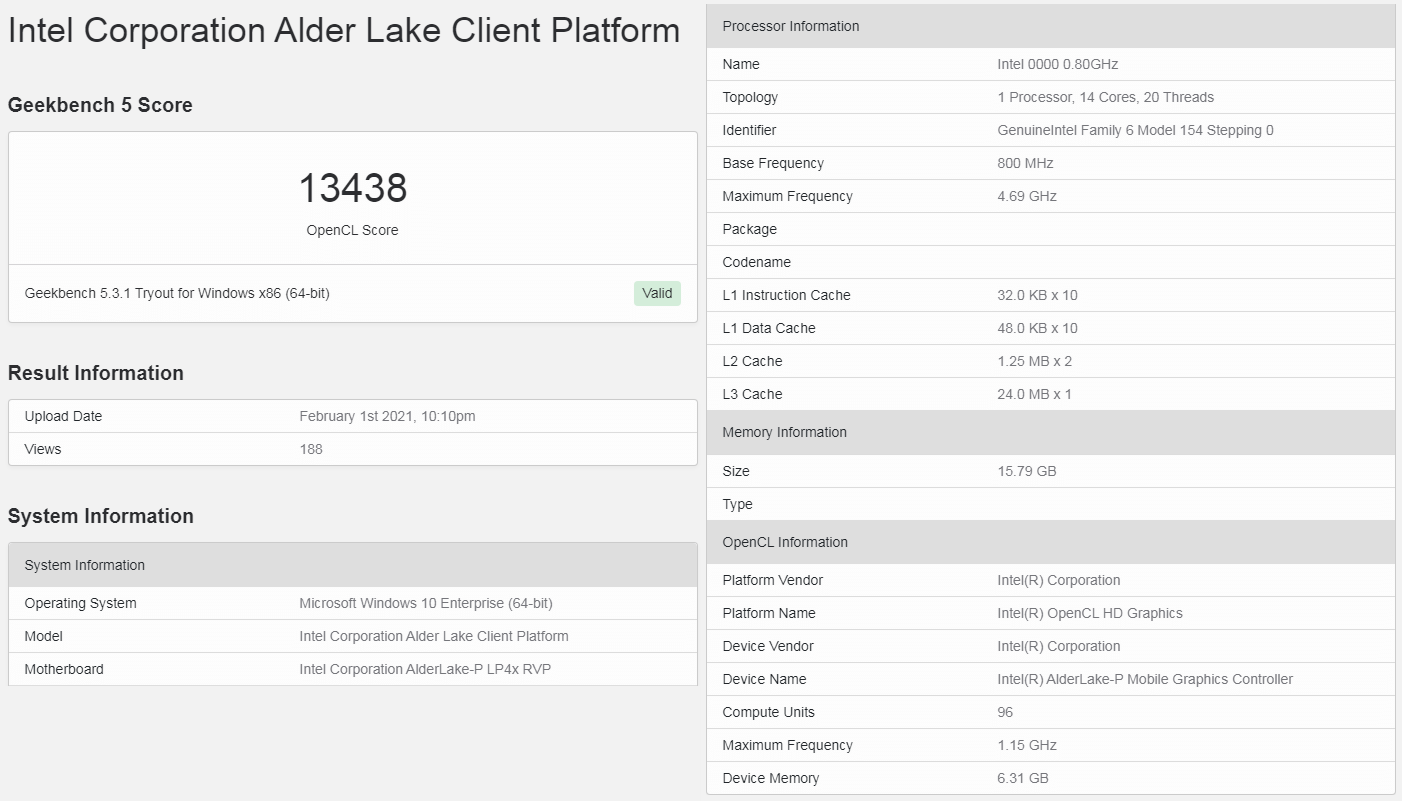Click 'Geekbench 5.3.1 Tryout for Windows x86 (64-bit)' text
This screenshot has width=1402, height=801.
tap(177, 293)
